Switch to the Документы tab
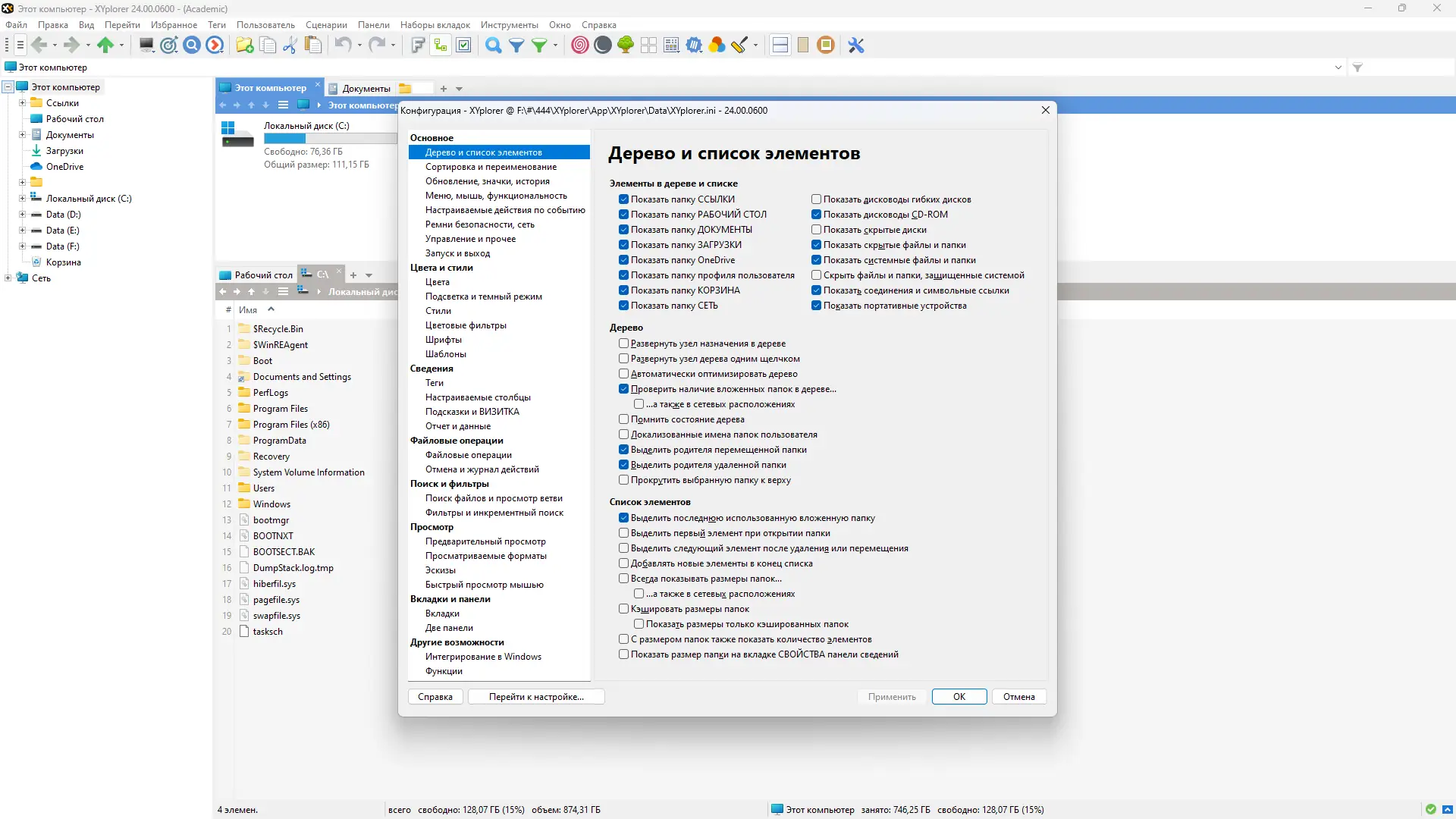1456x819 pixels. tap(365, 89)
